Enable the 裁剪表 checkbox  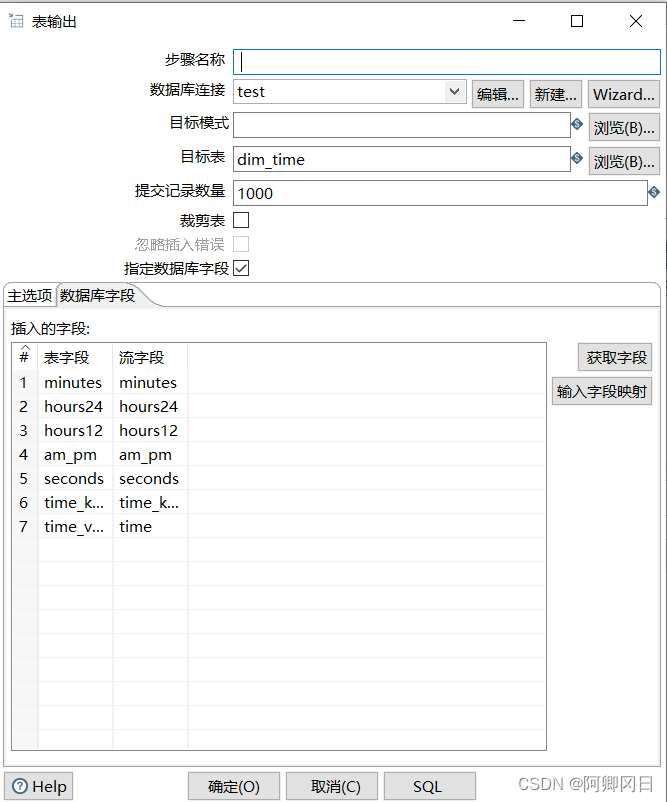point(241,220)
